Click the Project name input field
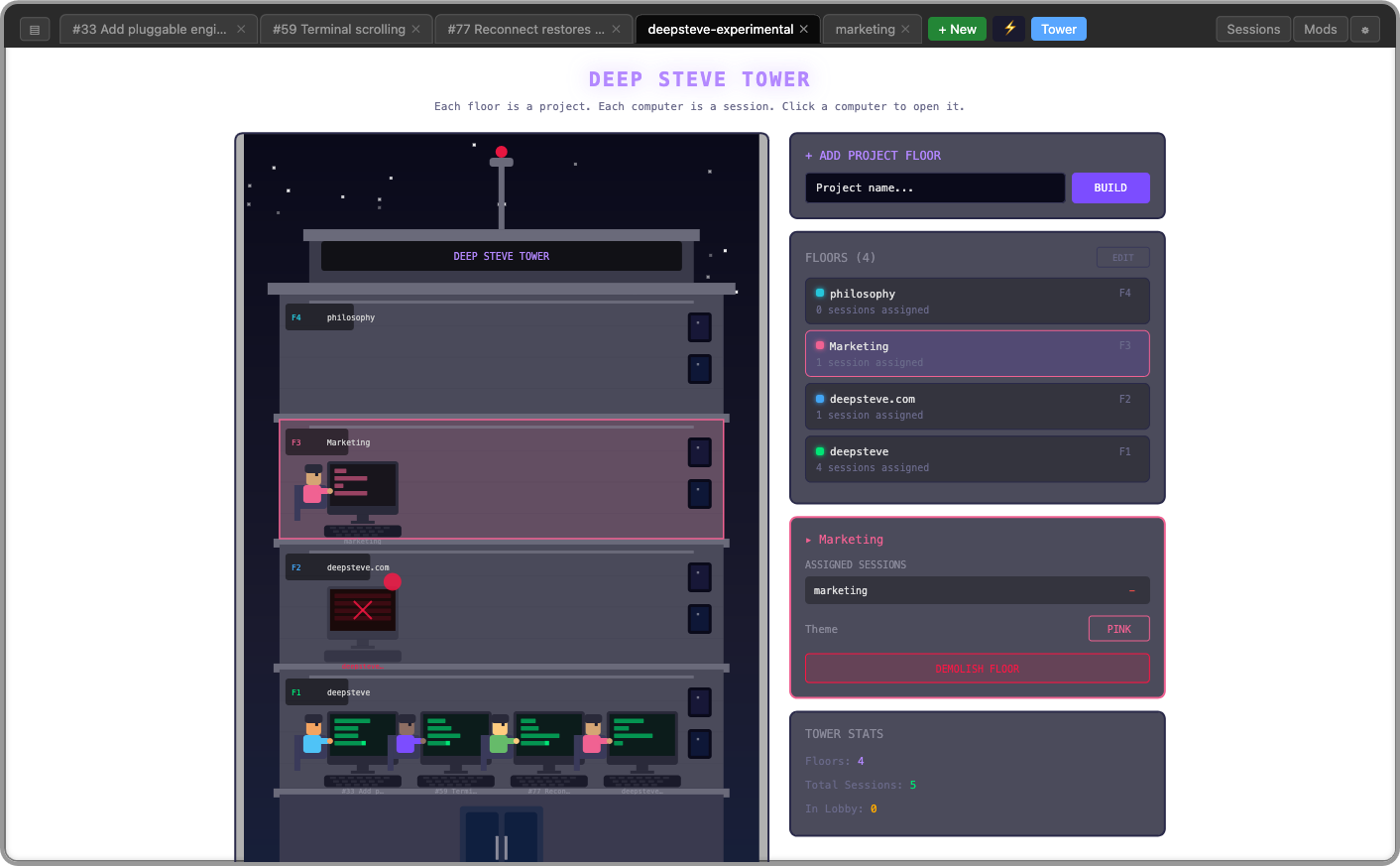Viewport: 1400px width, 866px height. 933,187
